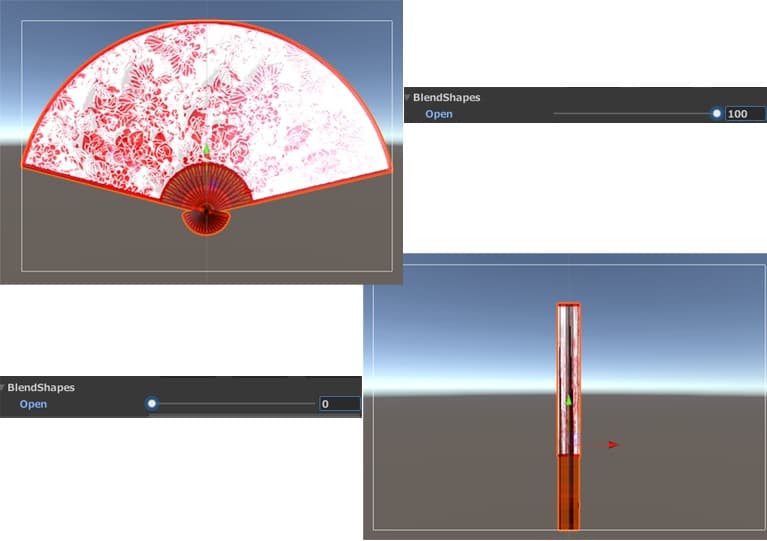The width and height of the screenshot is (767, 541).
Task: Click the red X-axis arrow beside closed fan
Action: 613,445
